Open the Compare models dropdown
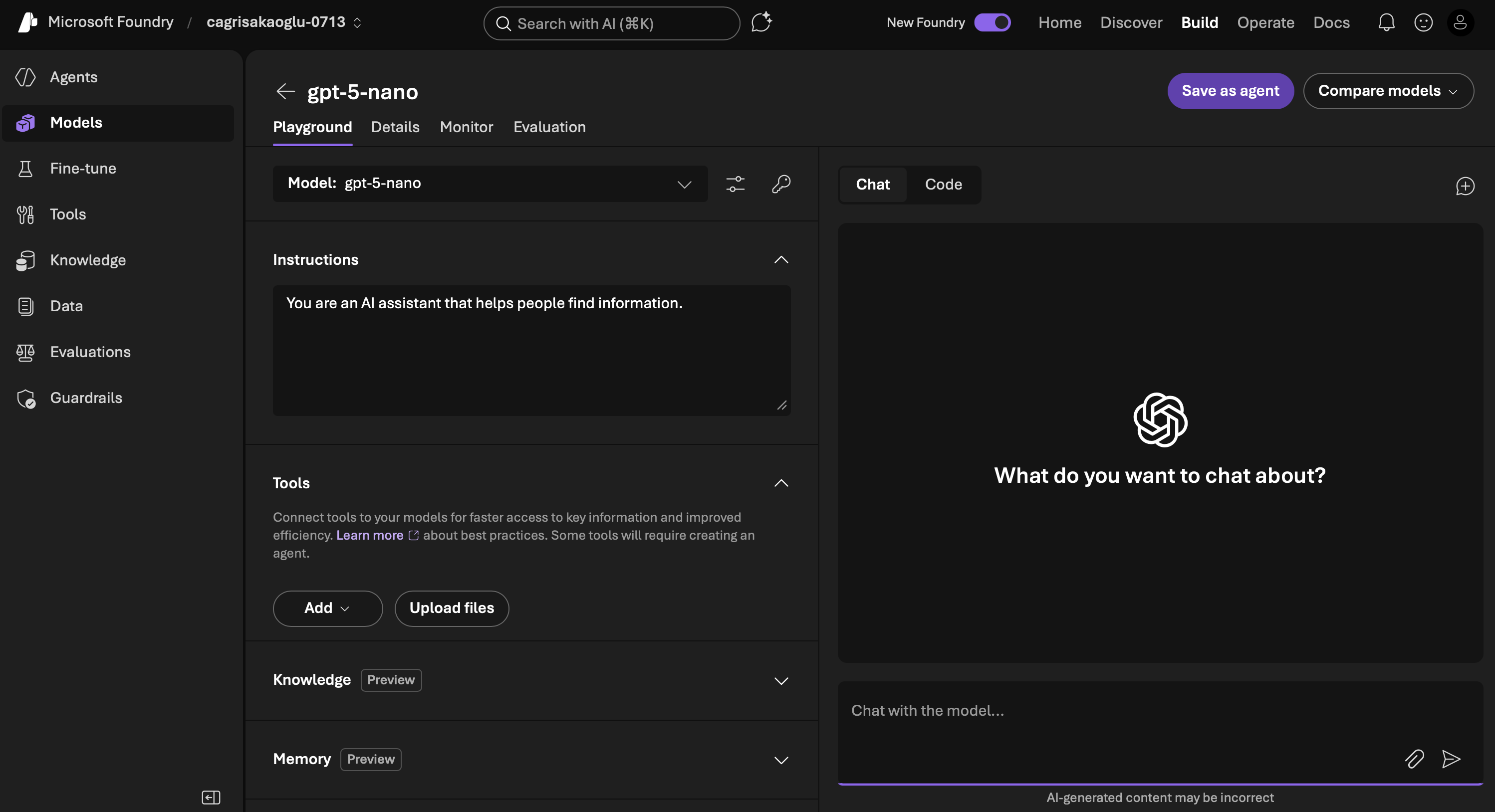1495x812 pixels. tap(1388, 91)
